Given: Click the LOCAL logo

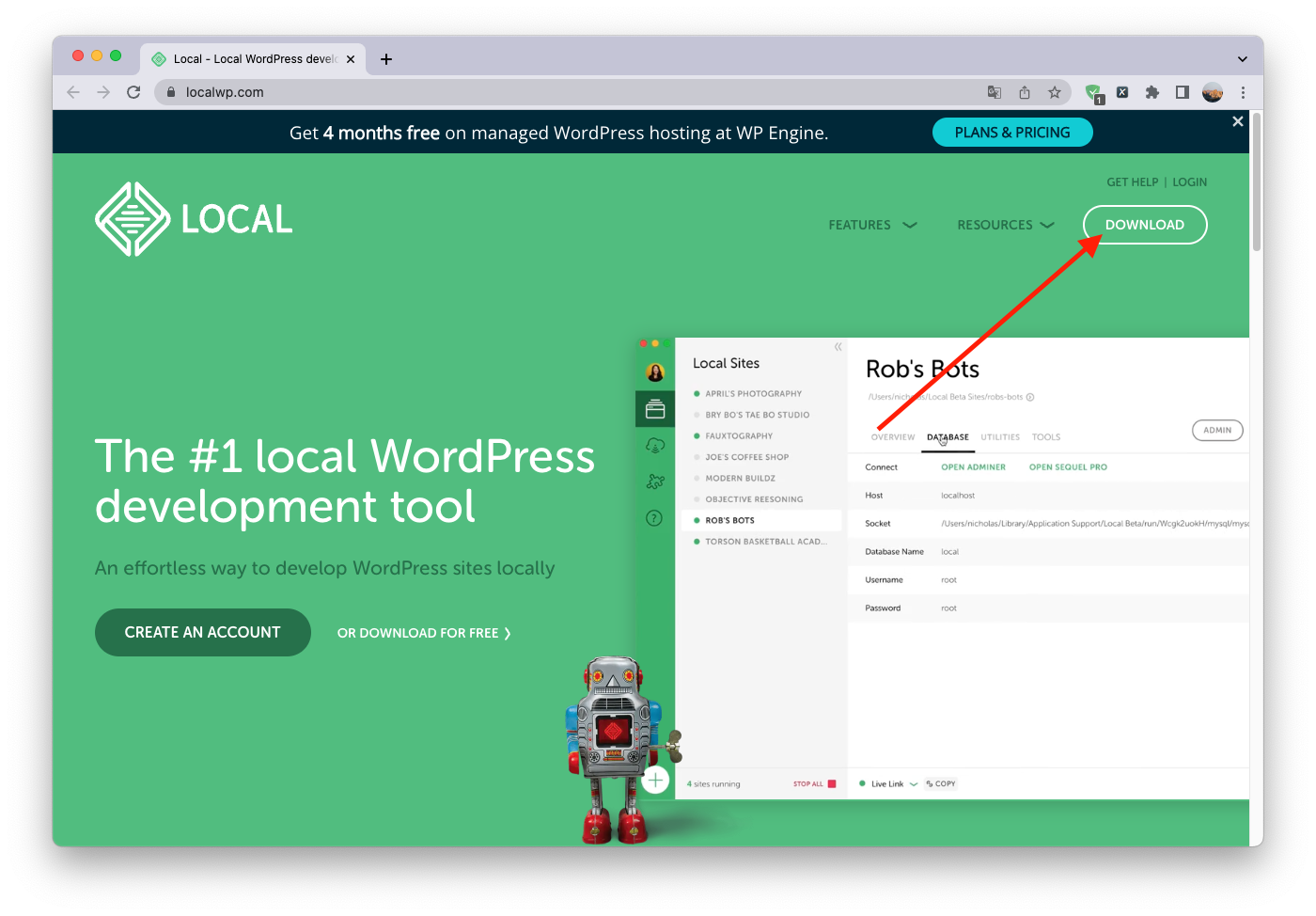Looking at the screenshot, I should pyautogui.click(x=194, y=219).
